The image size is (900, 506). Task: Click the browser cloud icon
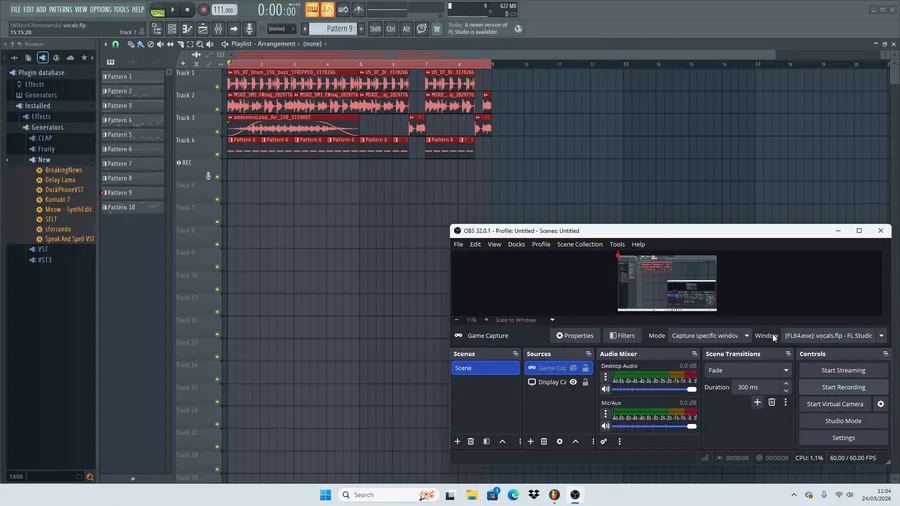pos(70,57)
